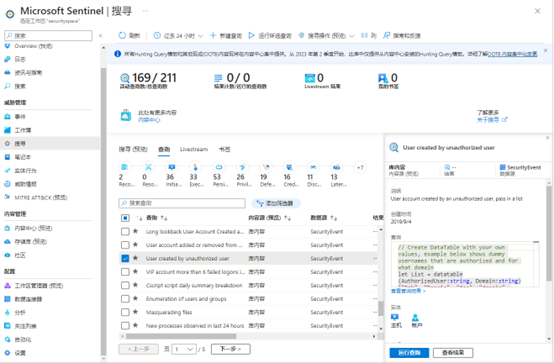Filter by Privilege Escalation tactic icon (26)
Viewport: 554px width, 363px height.
tap(242, 167)
